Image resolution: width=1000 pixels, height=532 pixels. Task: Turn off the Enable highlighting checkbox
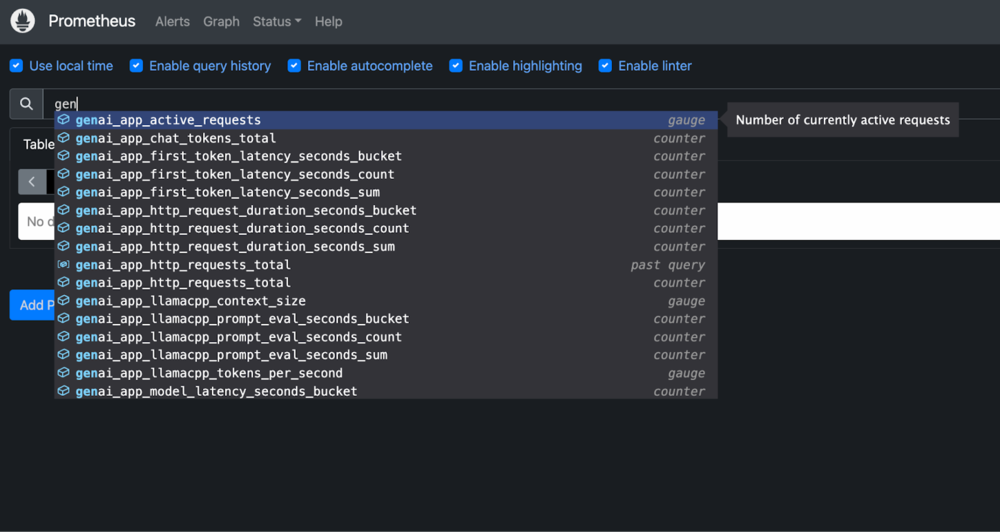click(x=456, y=66)
